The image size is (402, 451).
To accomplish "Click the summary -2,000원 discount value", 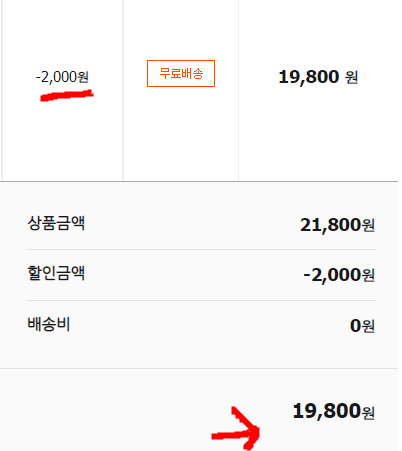I will point(339,275).
